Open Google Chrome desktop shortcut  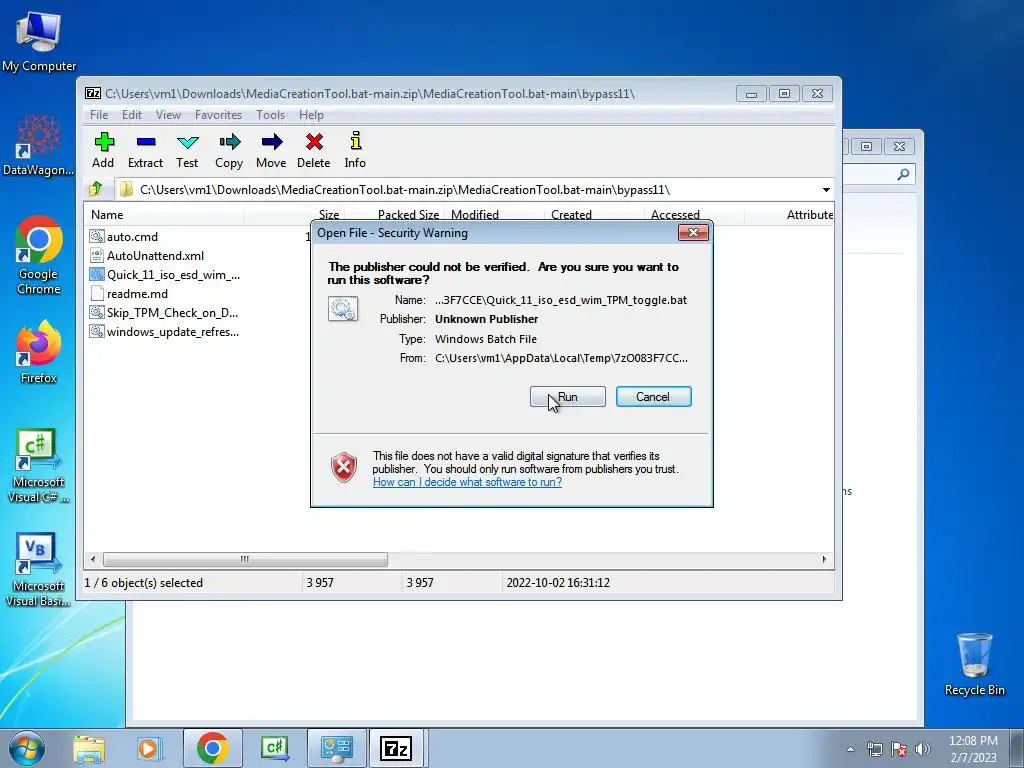[x=39, y=256]
